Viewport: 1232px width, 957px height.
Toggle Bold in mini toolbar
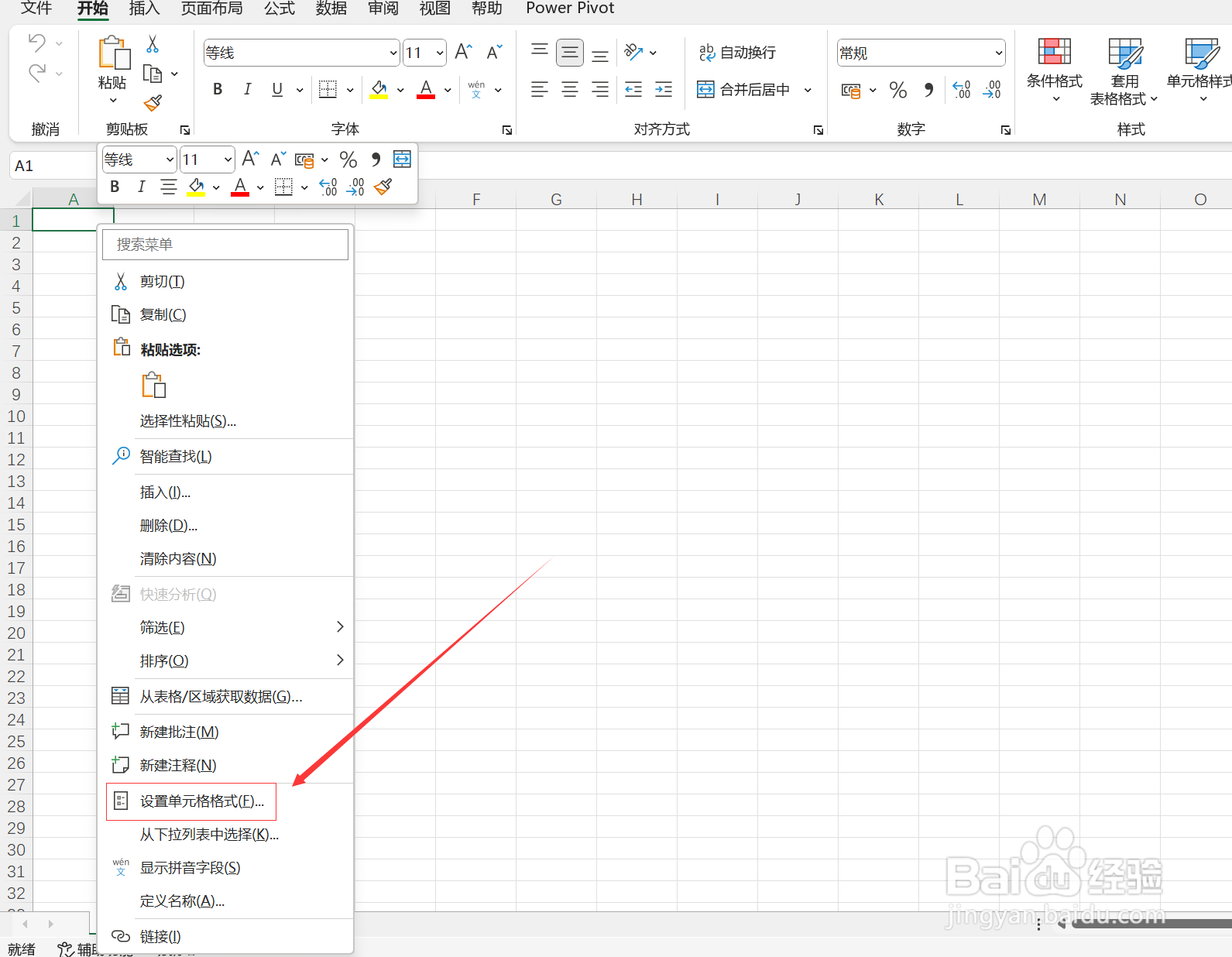point(115,187)
